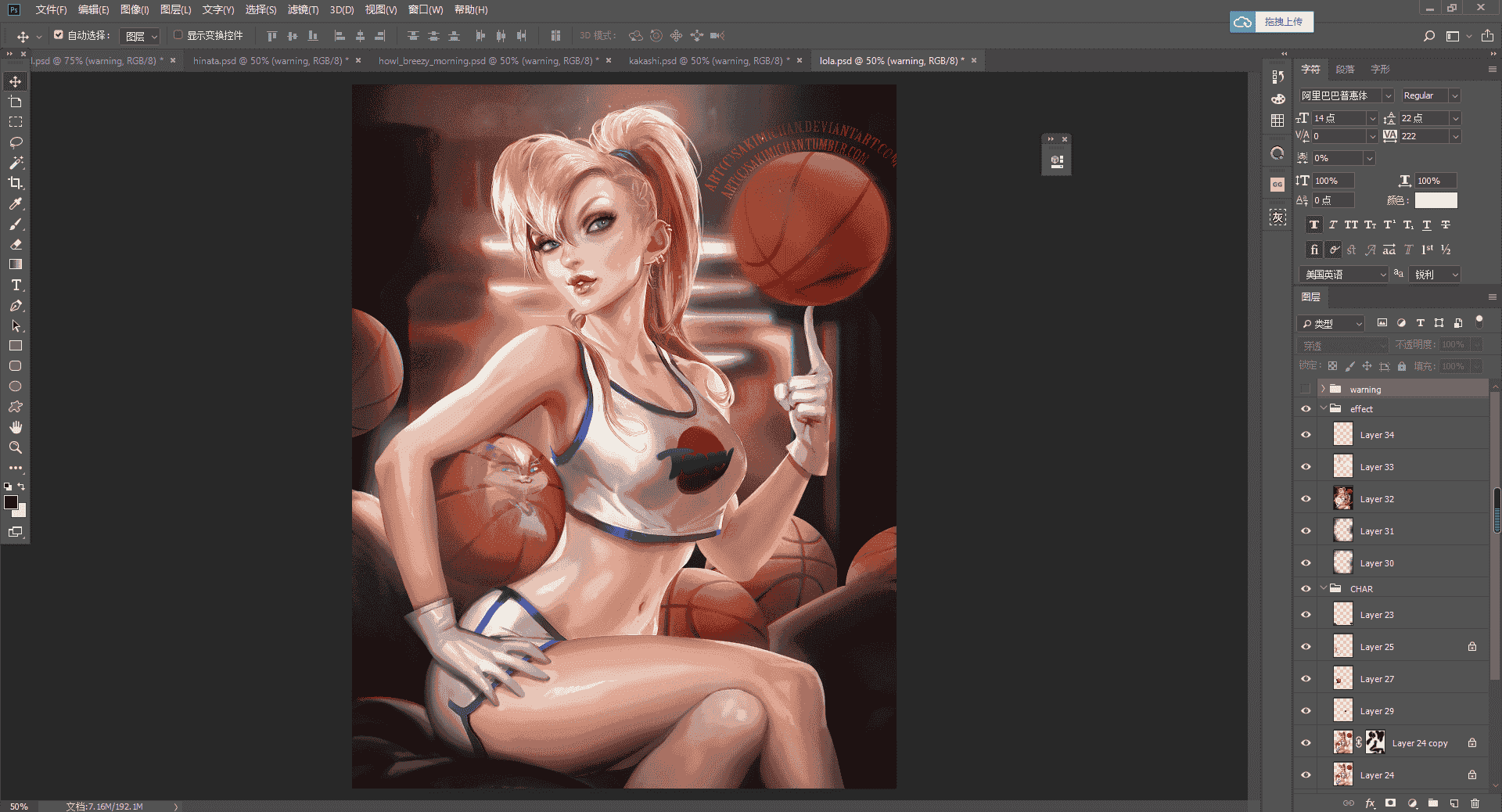The image size is (1502, 812).
Task: Select the Zoom tool
Action: (16, 447)
